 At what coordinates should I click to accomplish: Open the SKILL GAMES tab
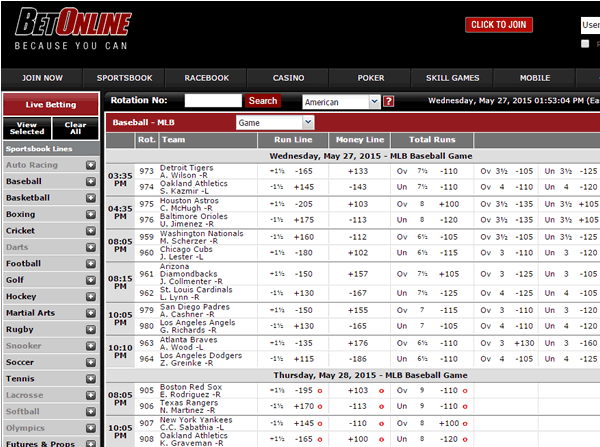click(x=453, y=78)
